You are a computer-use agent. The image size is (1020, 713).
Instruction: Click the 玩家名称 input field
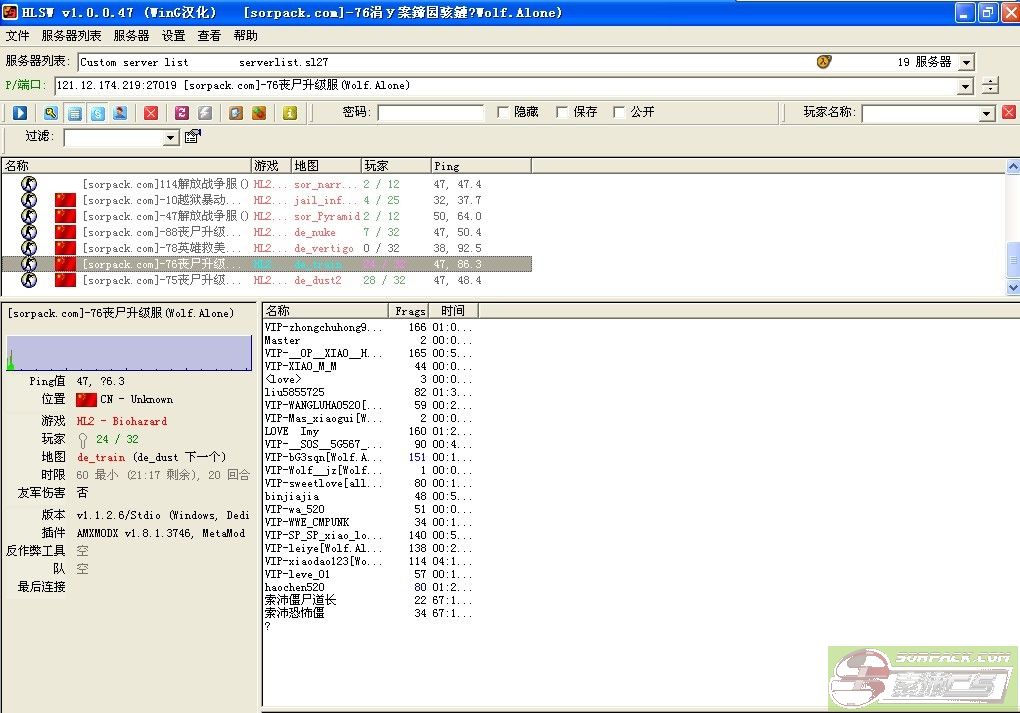(x=921, y=113)
